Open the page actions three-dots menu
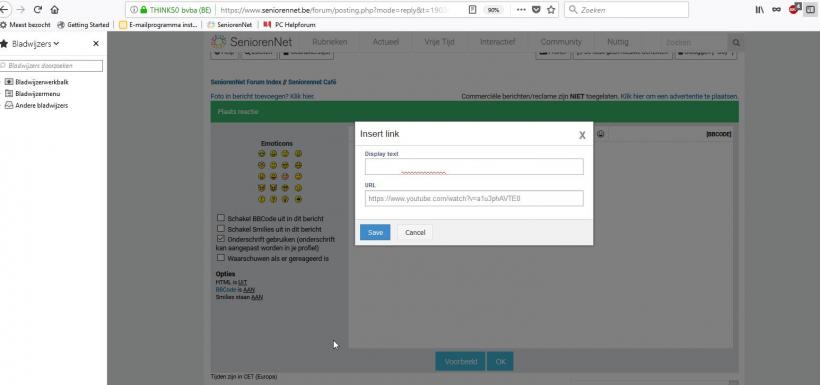This screenshot has height=385, width=820. [521, 9]
